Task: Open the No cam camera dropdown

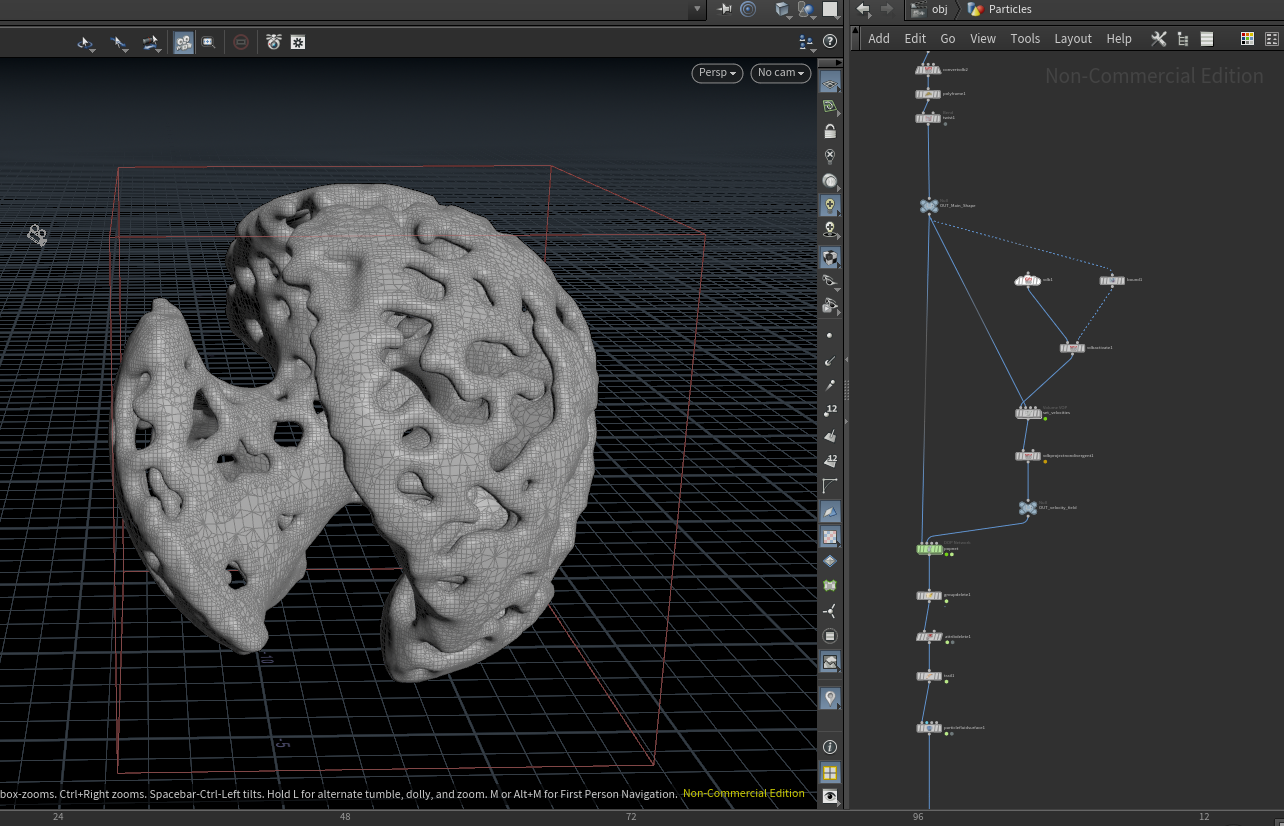Action: (780, 73)
